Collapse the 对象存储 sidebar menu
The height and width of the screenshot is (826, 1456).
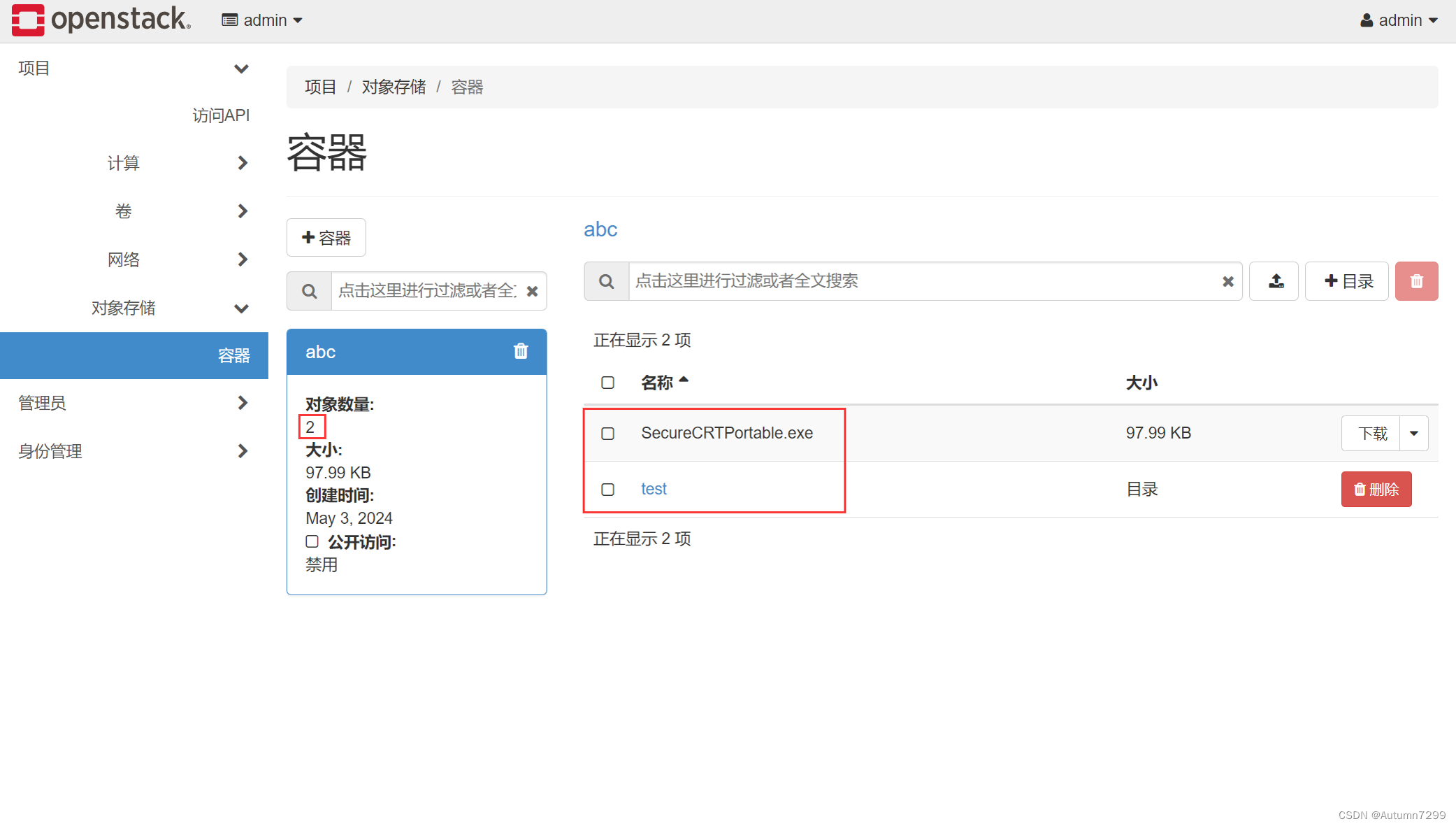134,308
